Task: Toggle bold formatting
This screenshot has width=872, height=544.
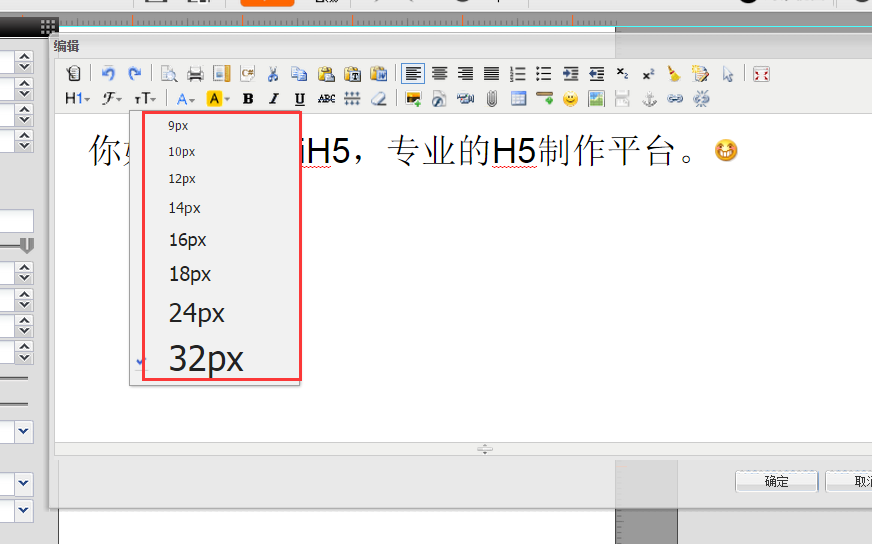Action: click(248, 98)
